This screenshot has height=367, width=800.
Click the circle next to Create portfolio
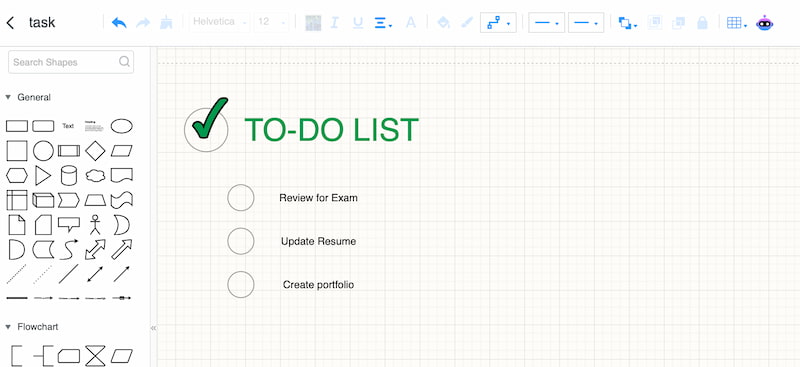241,284
